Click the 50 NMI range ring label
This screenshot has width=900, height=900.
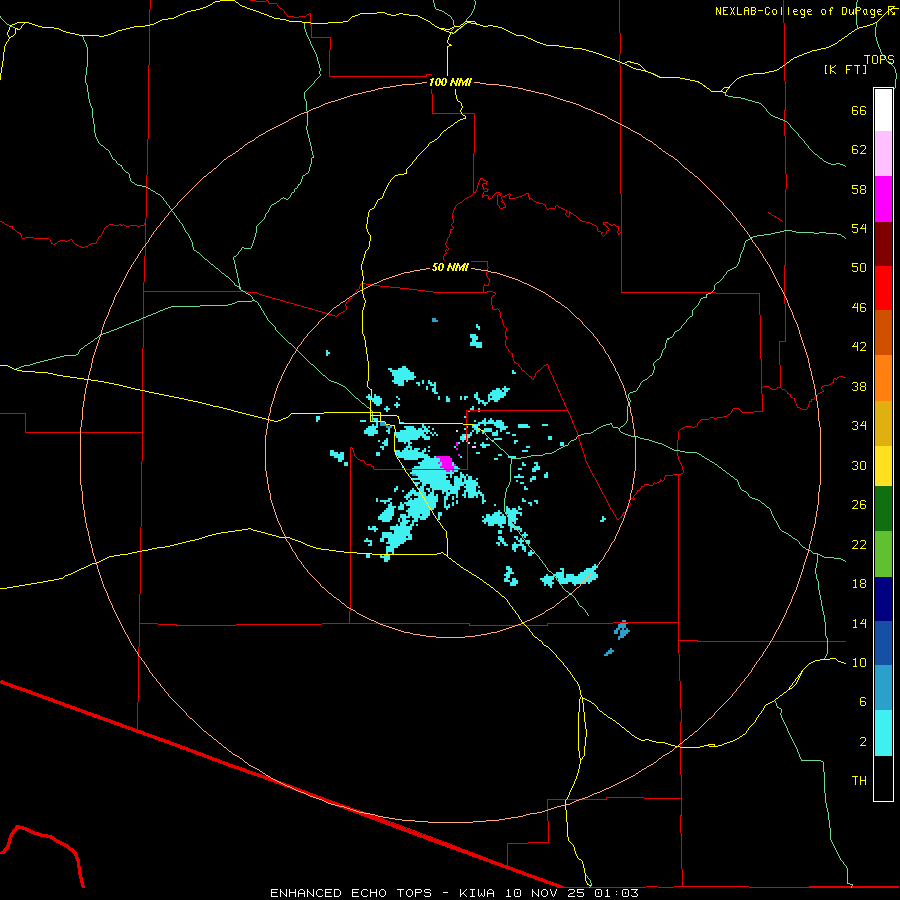click(x=450, y=267)
